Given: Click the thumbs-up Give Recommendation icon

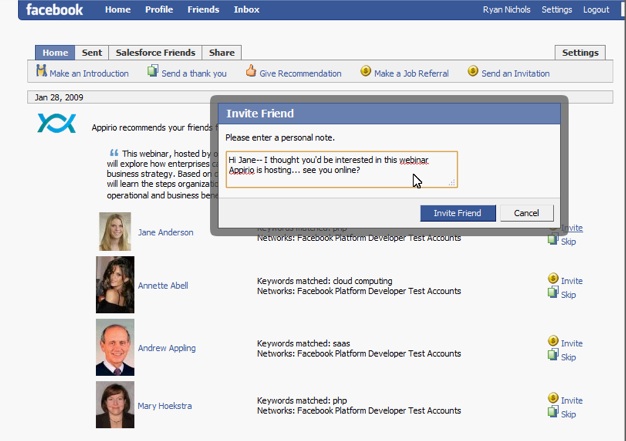Looking at the screenshot, I should [x=251, y=71].
